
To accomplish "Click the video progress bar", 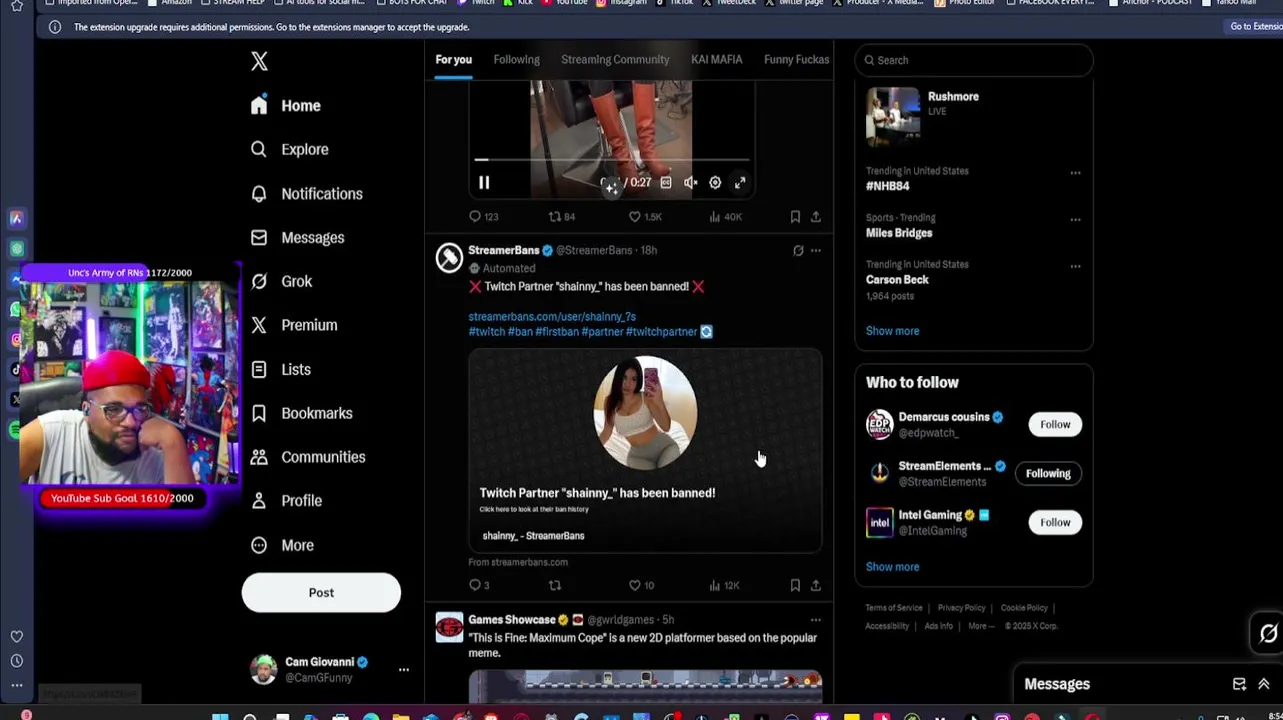I will coord(610,160).
